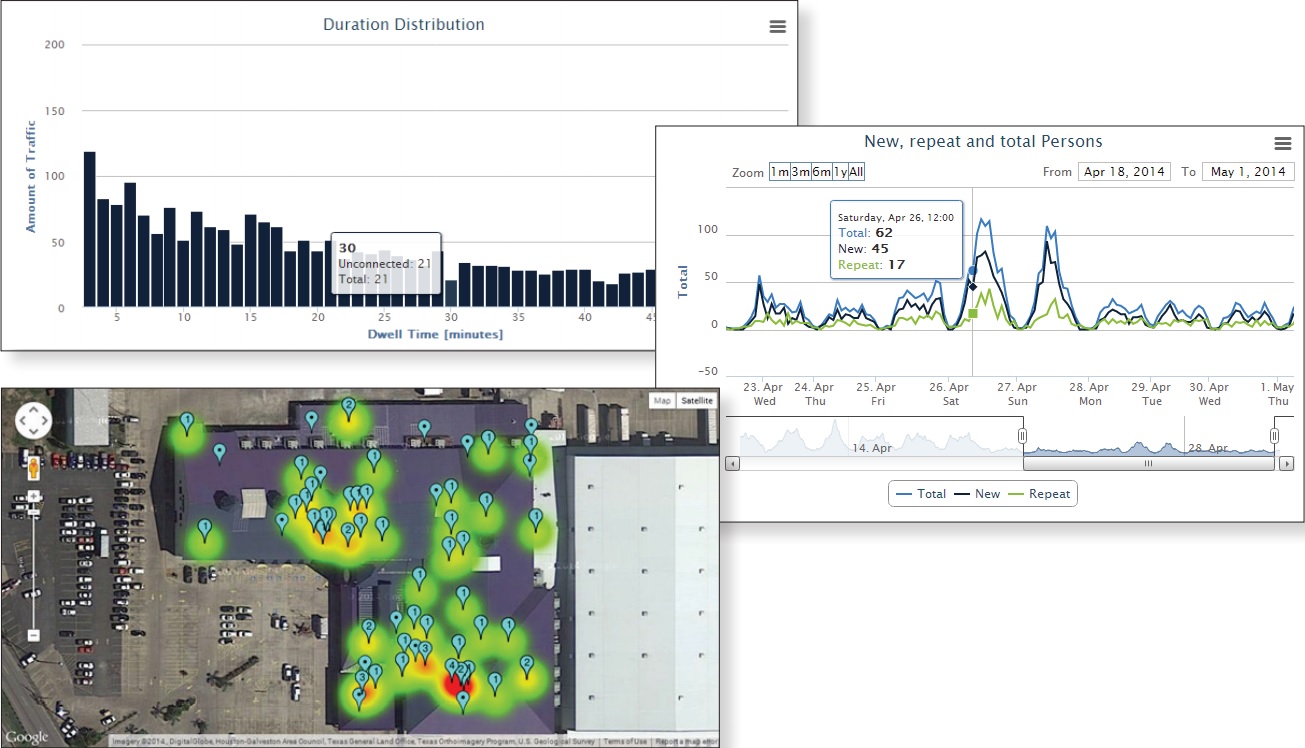This screenshot has width=1305, height=748.
Task: Click the From date field
Action: tap(1123, 172)
